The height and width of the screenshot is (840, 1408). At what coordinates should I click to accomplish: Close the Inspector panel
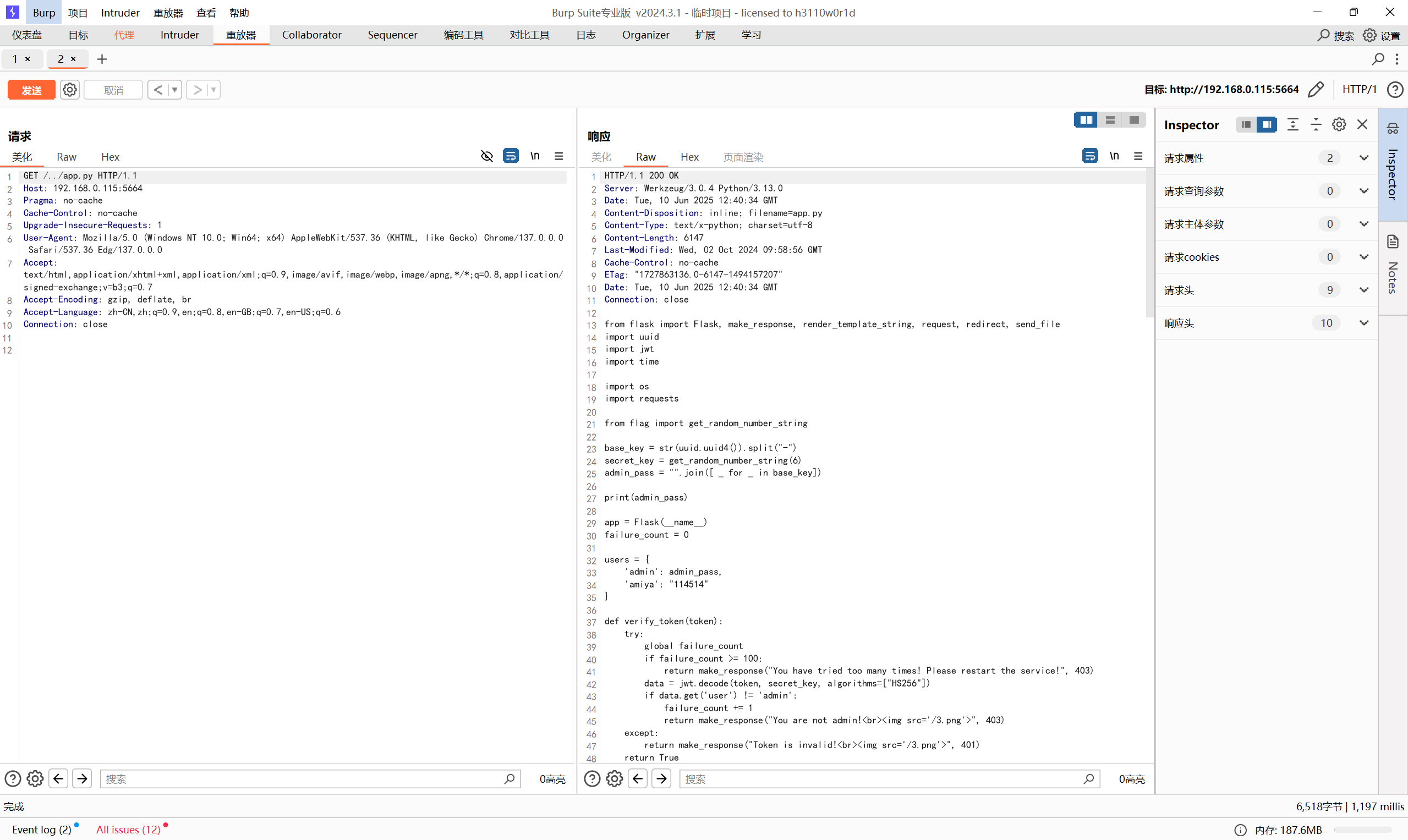[x=1362, y=124]
